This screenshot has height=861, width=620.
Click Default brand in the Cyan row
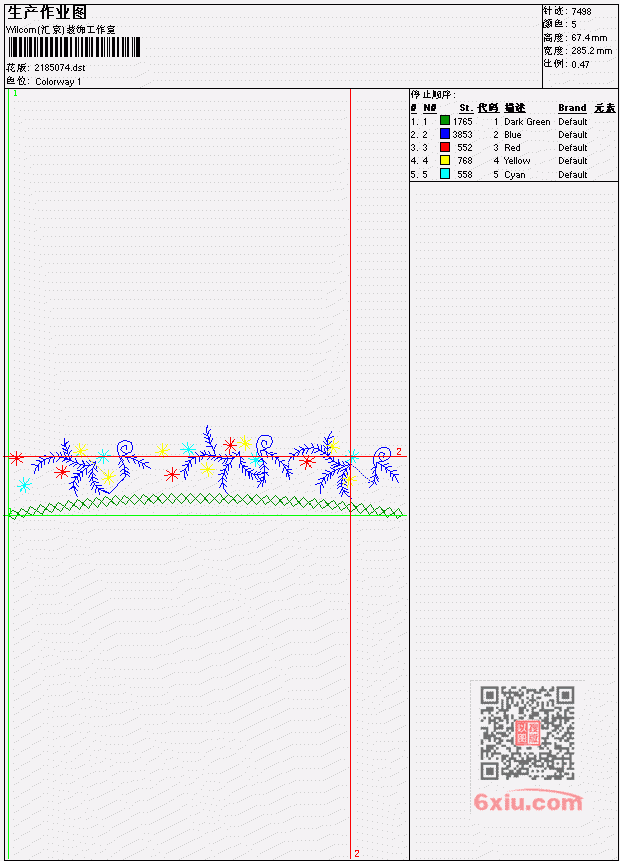[573, 175]
